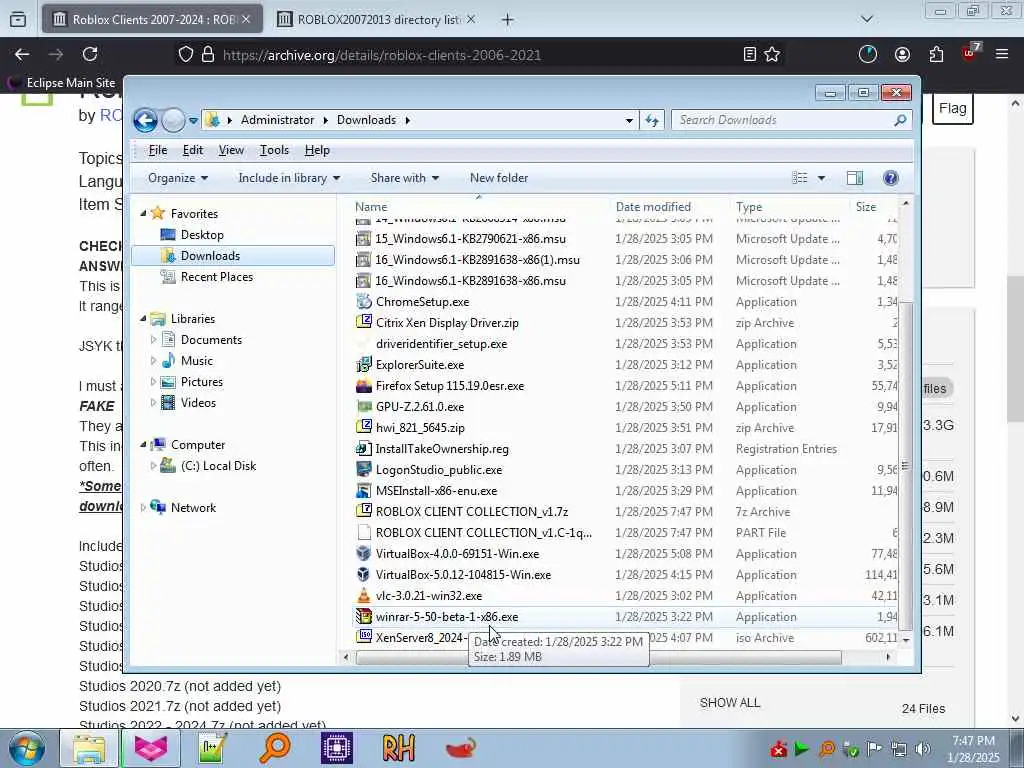Open the Include in library dropdown
The height and width of the screenshot is (768, 1024).
289,178
